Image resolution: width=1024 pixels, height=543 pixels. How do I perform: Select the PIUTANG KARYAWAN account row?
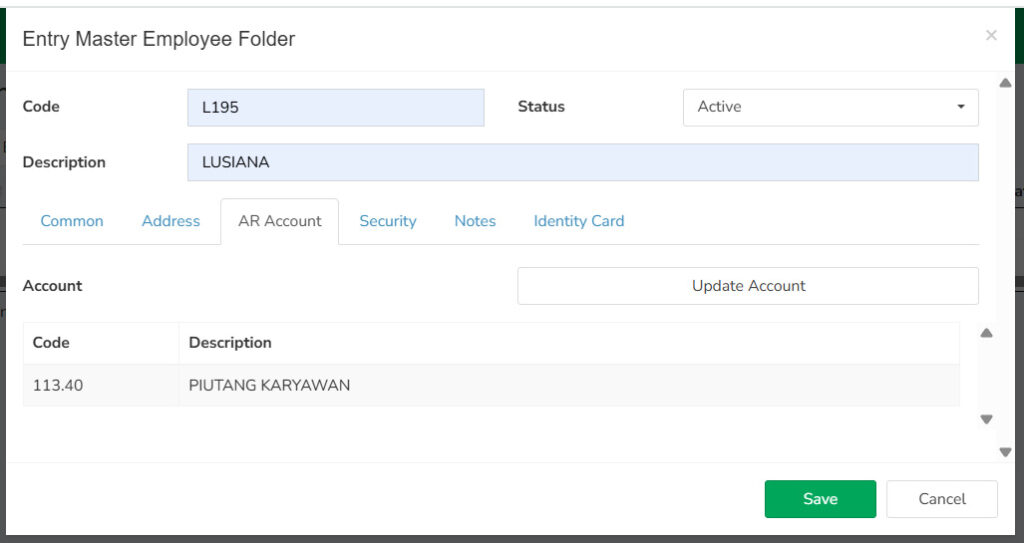(491, 385)
